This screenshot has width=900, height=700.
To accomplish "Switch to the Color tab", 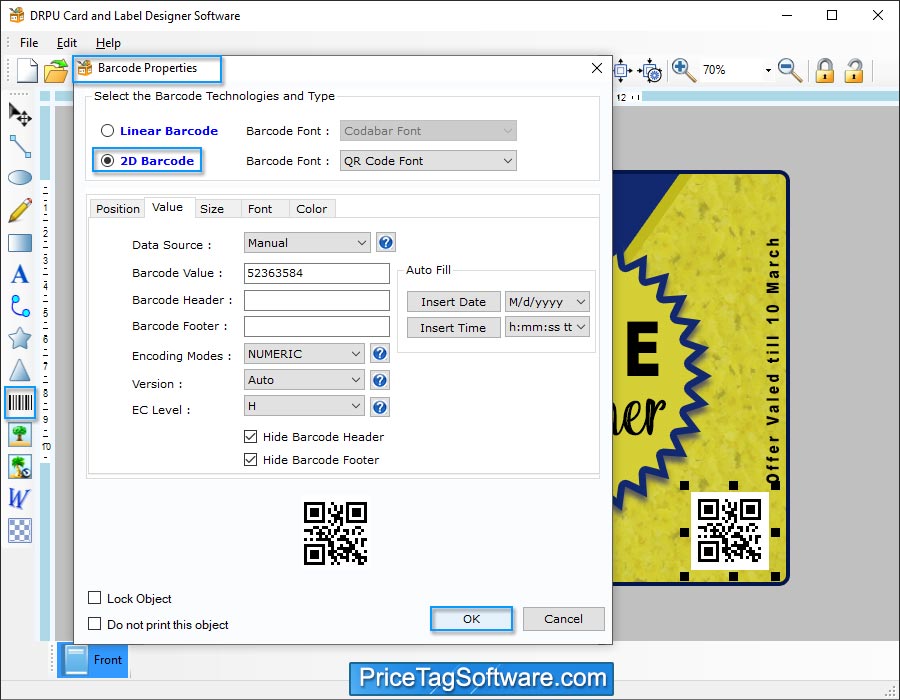I will point(312,209).
